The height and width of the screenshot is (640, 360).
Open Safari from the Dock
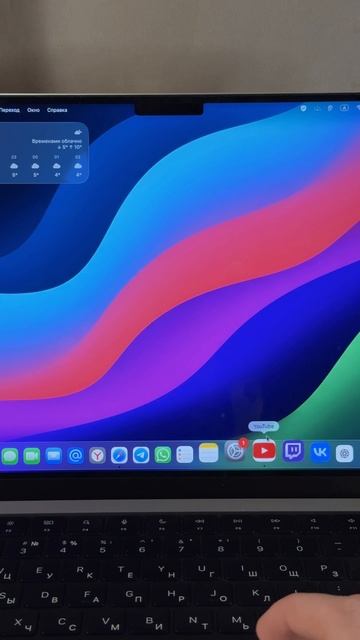click(119, 455)
